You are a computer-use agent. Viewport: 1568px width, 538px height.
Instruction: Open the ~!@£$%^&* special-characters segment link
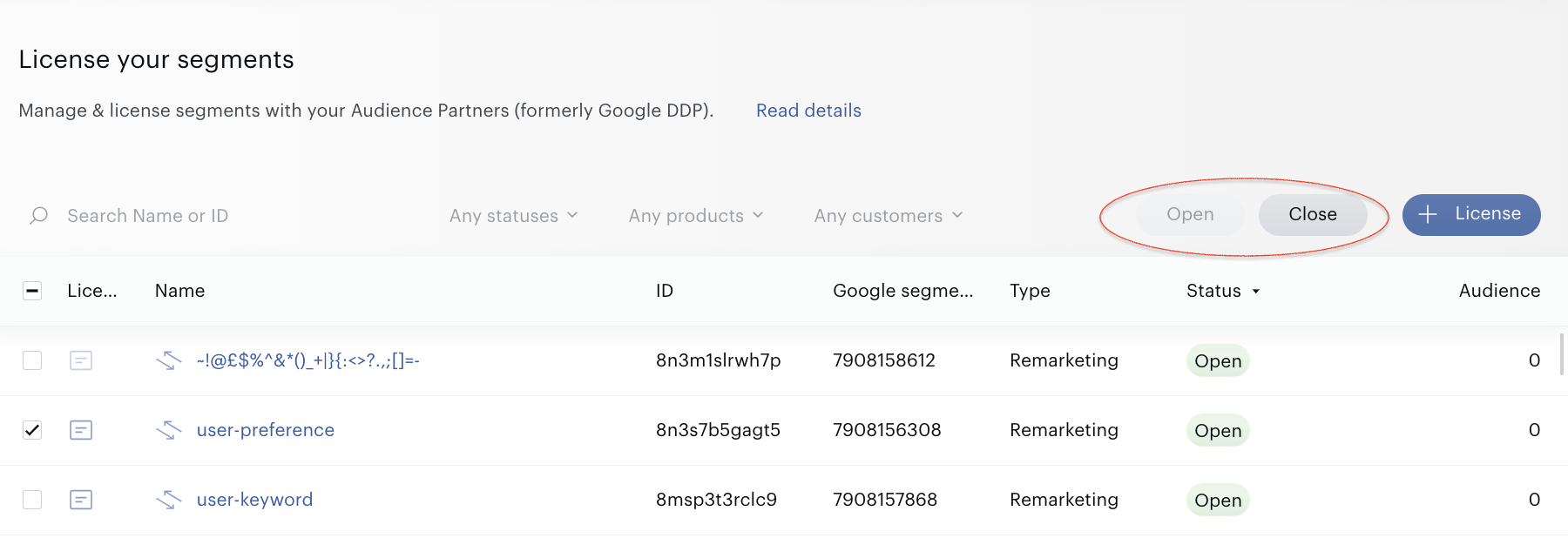pyautogui.click(x=308, y=360)
